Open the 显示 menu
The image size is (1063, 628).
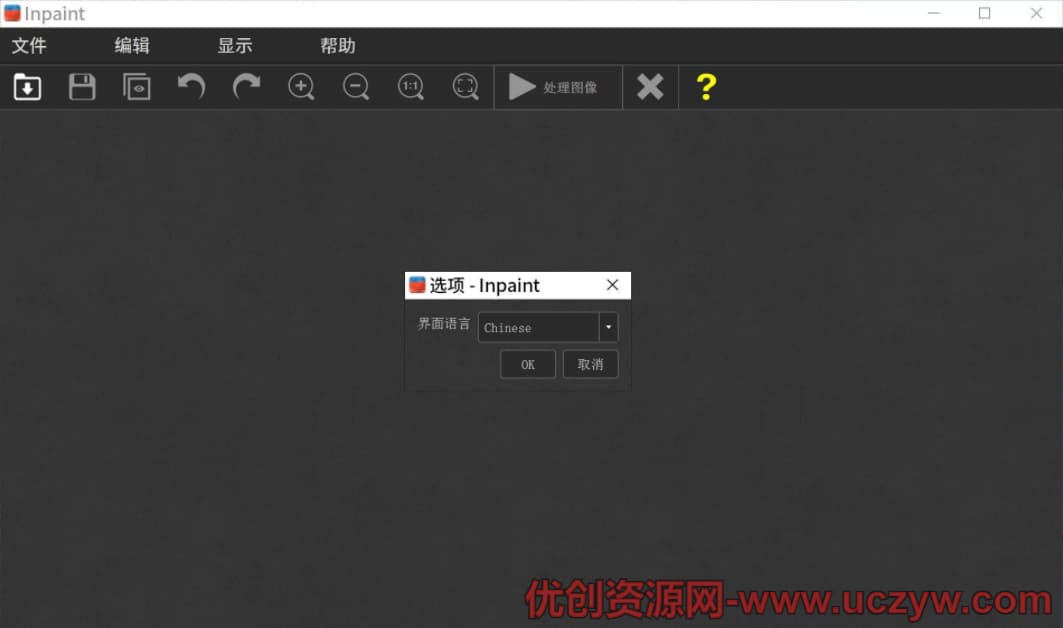click(234, 45)
